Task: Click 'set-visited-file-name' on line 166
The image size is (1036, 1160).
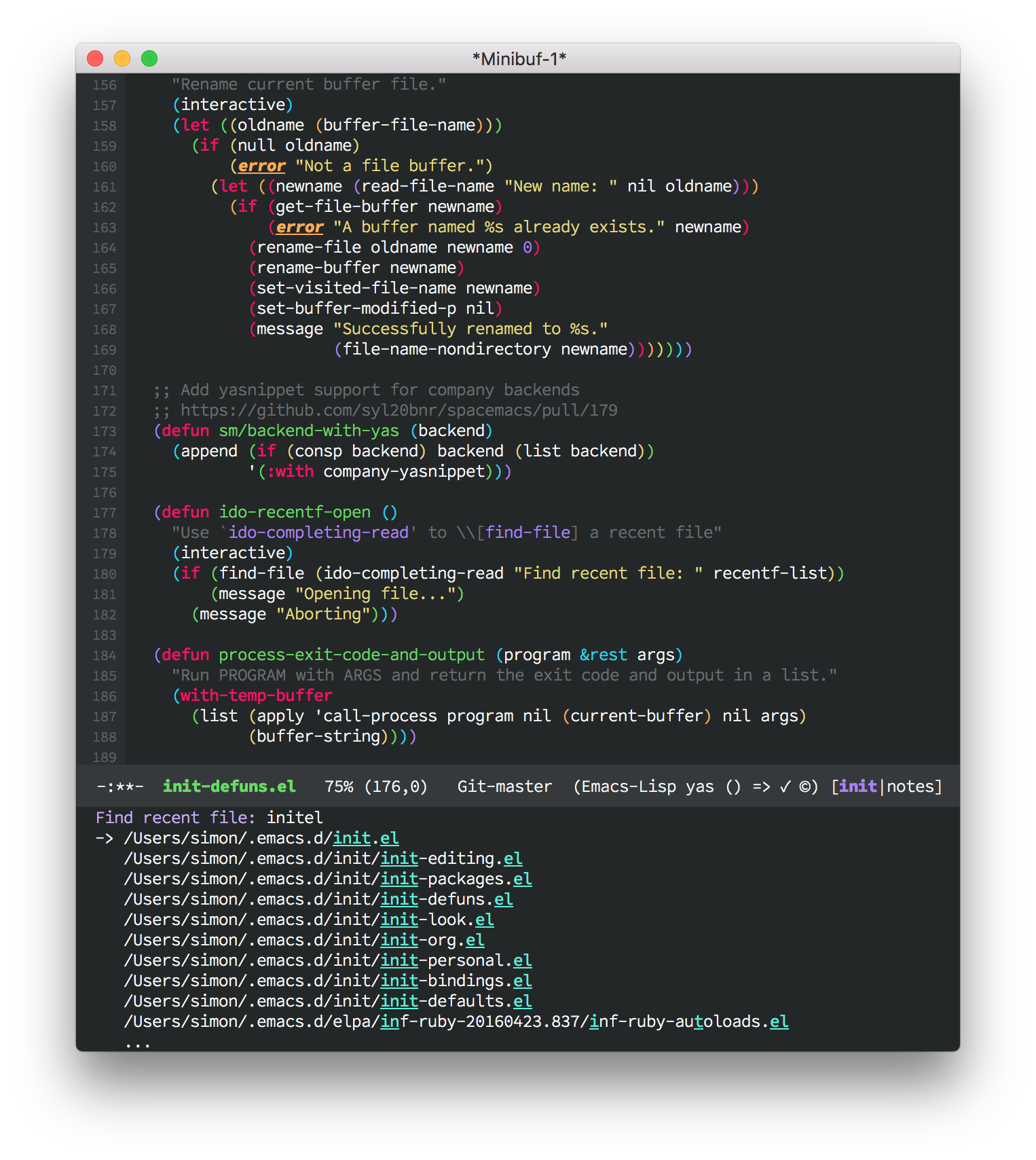Action: coord(356,288)
